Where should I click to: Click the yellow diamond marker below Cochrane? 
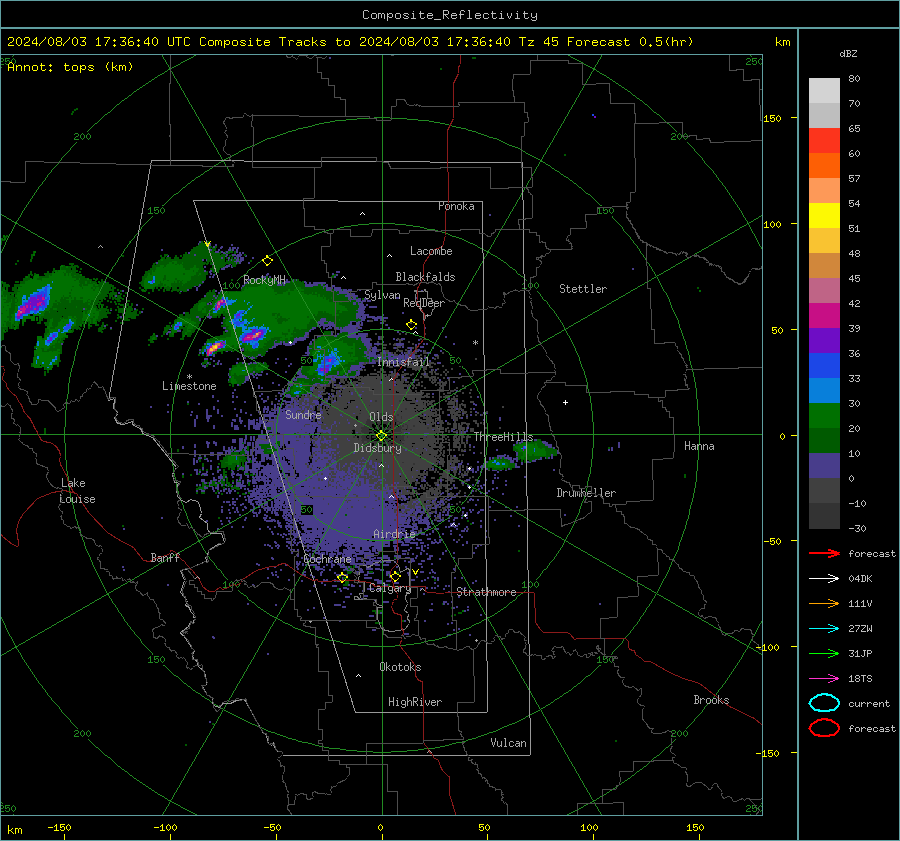click(343, 578)
